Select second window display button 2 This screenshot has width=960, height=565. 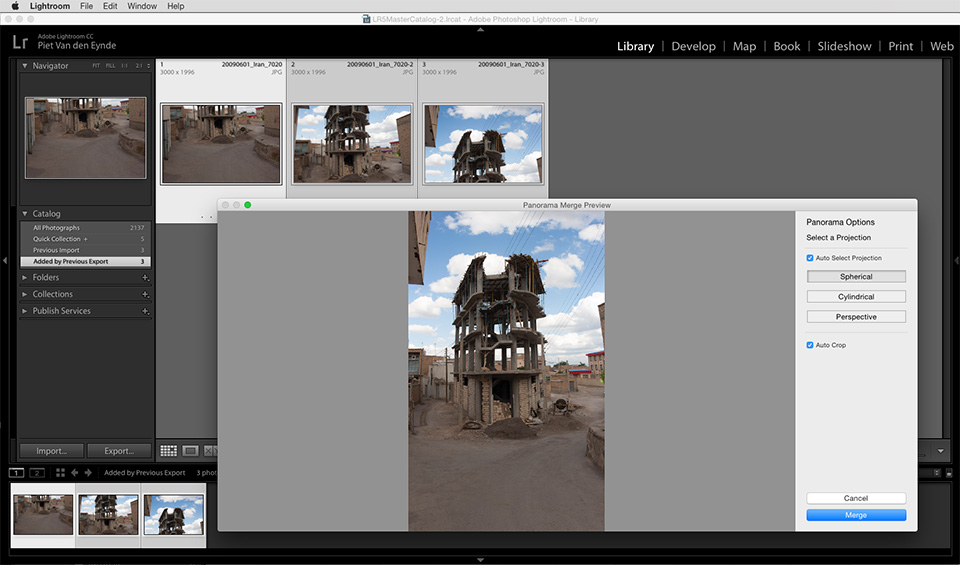[x=37, y=473]
